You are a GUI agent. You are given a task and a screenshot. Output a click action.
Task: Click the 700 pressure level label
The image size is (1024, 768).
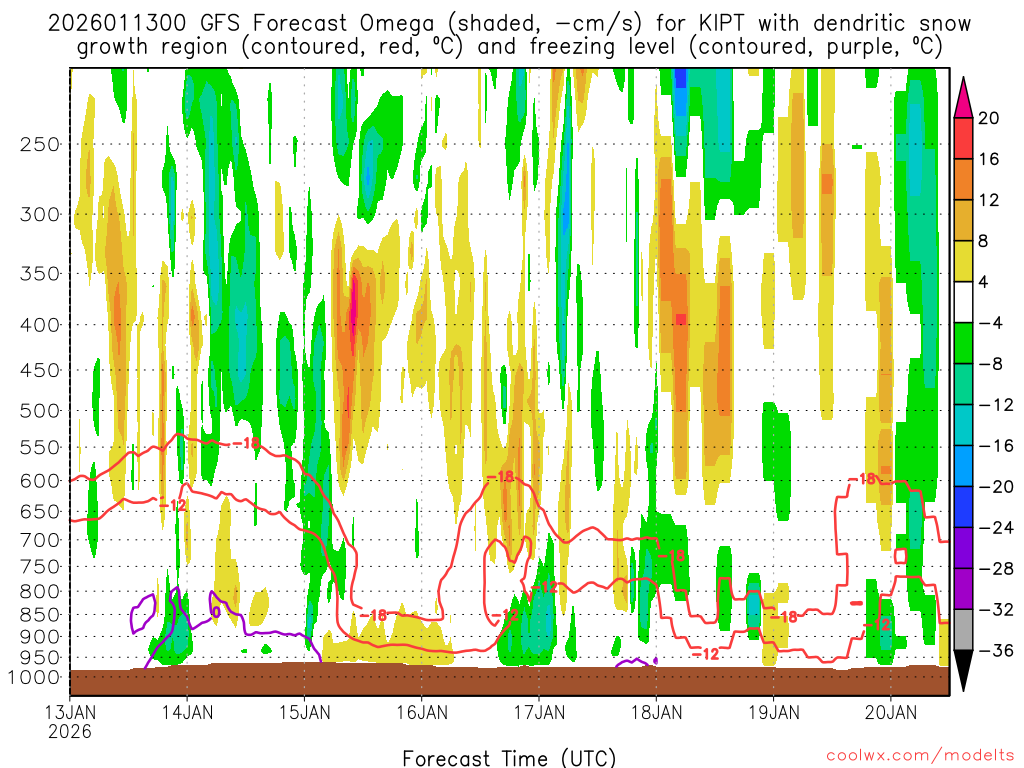coord(40,540)
